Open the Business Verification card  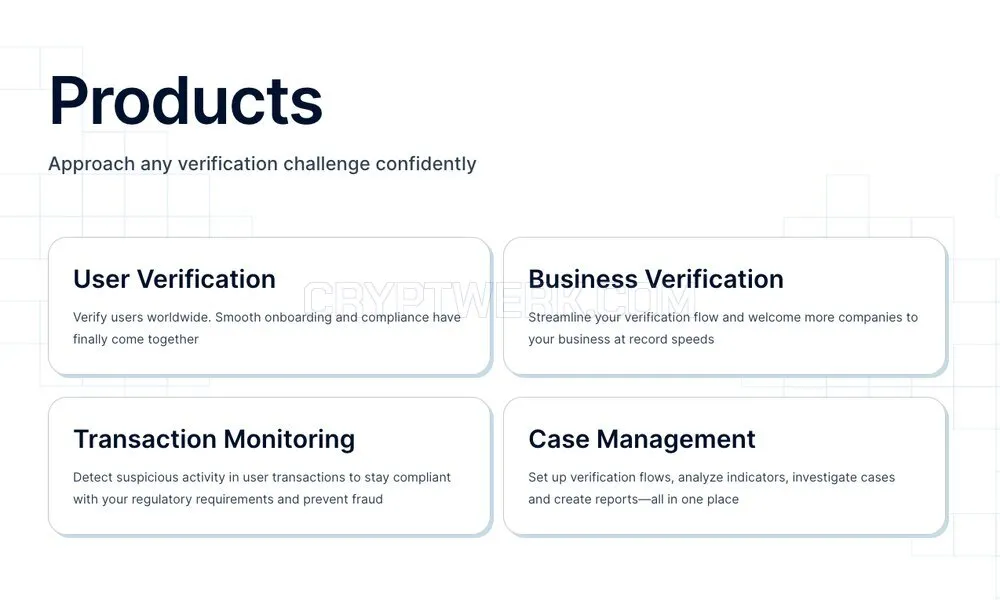point(724,306)
